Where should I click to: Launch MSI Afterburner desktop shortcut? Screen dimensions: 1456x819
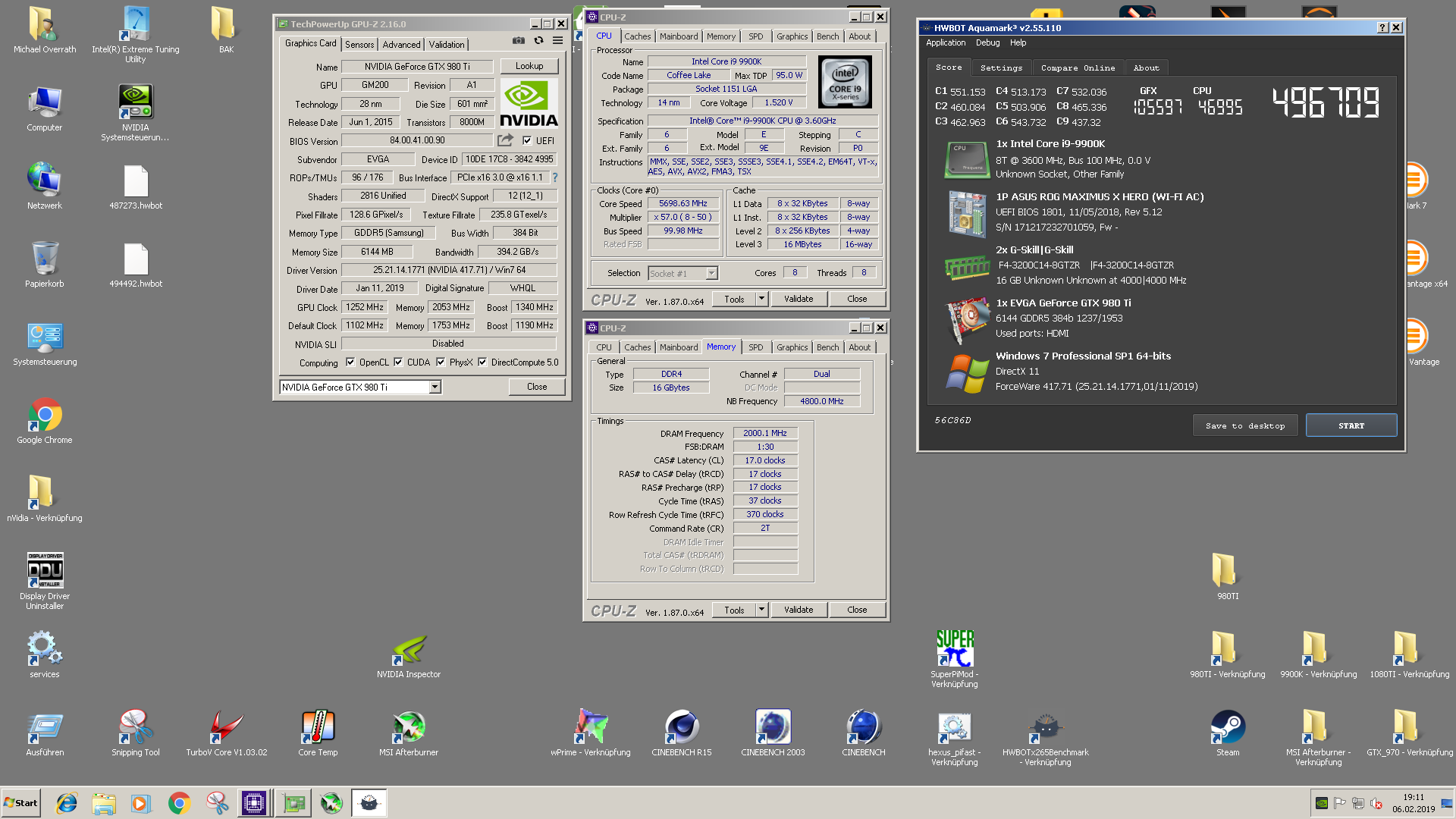[409, 734]
